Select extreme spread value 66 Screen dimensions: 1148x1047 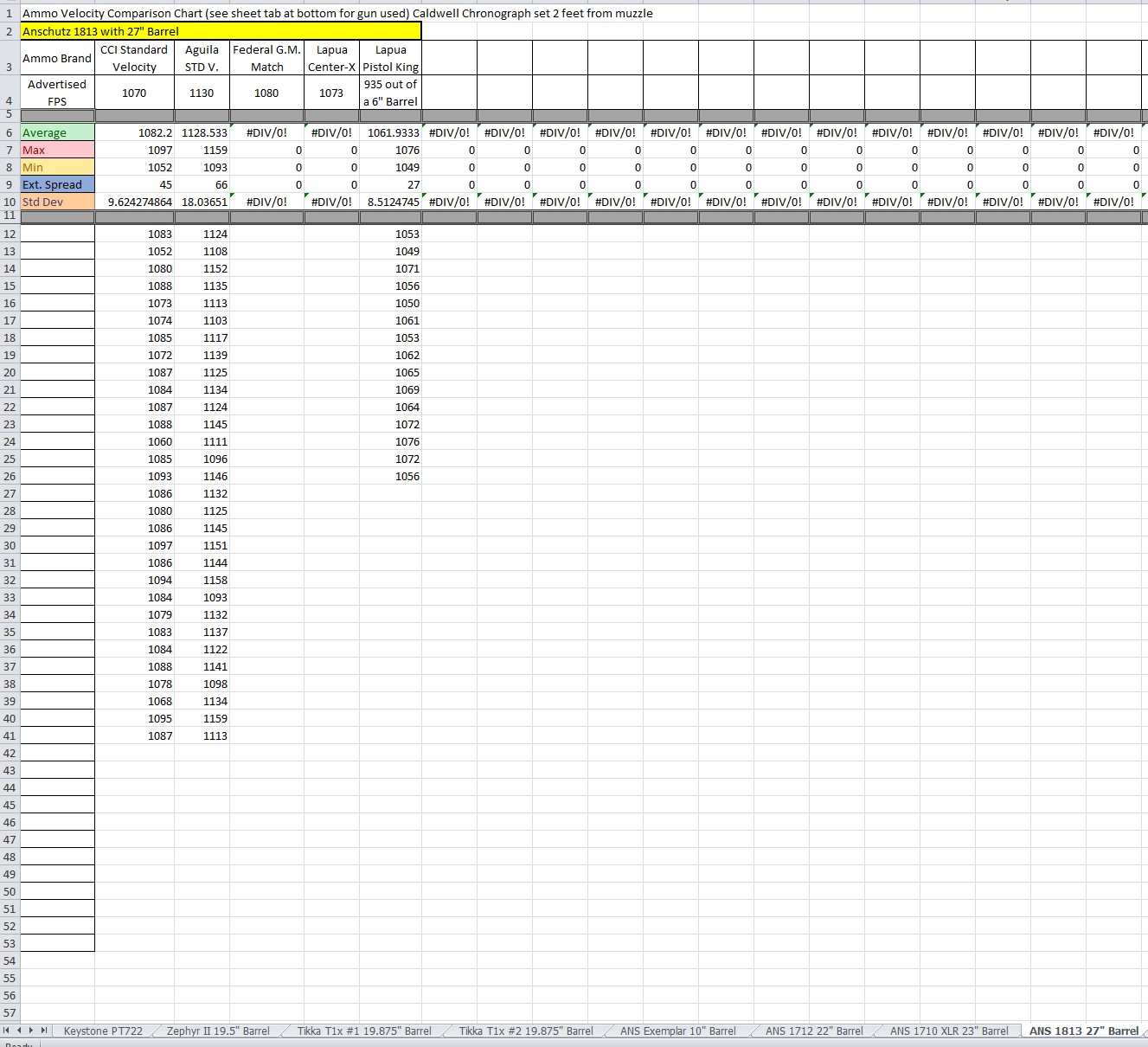pyautogui.click(x=202, y=184)
